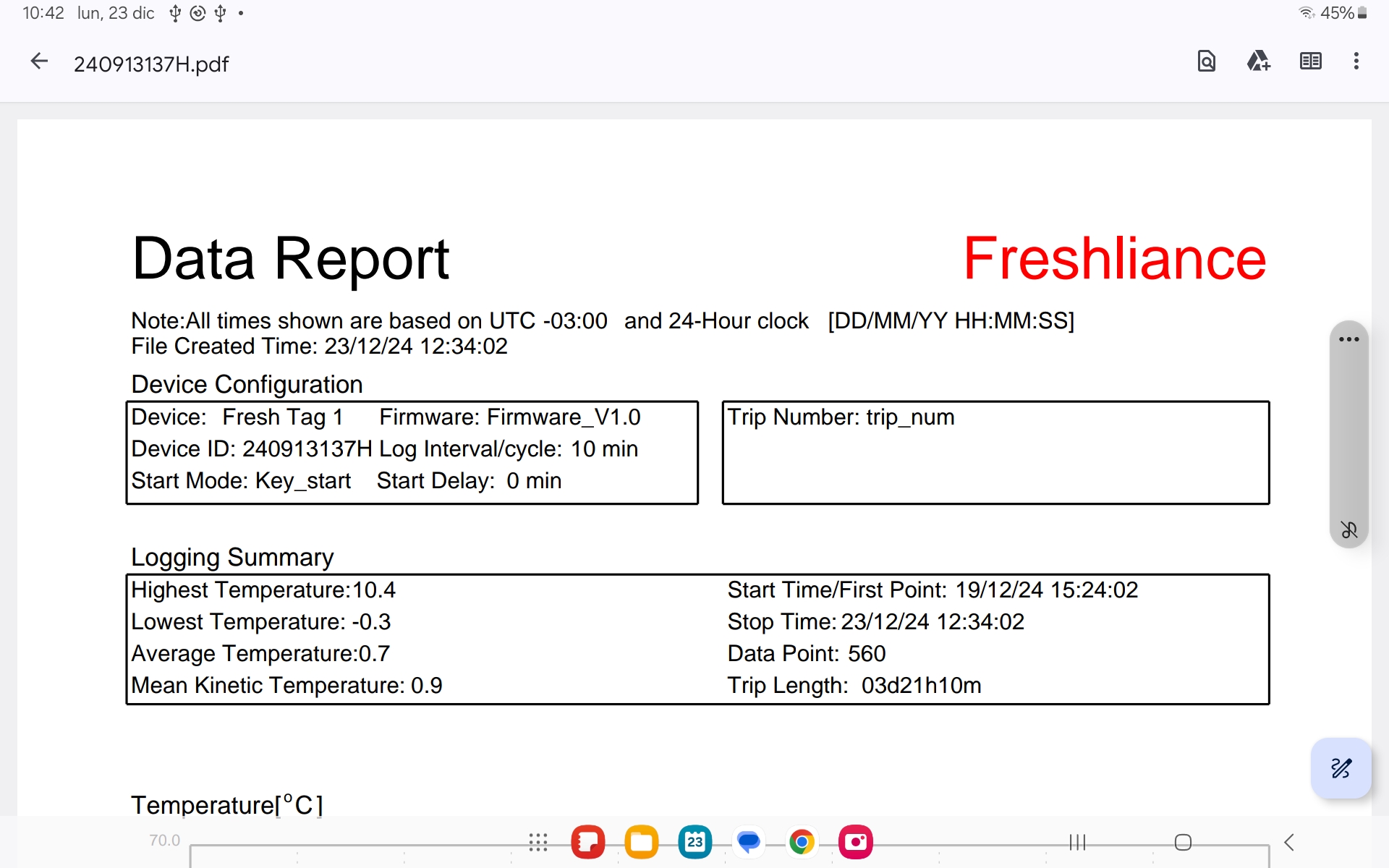Go back with the arrow icon
This screenshot has height=868, width=1389.
(39, 62)
